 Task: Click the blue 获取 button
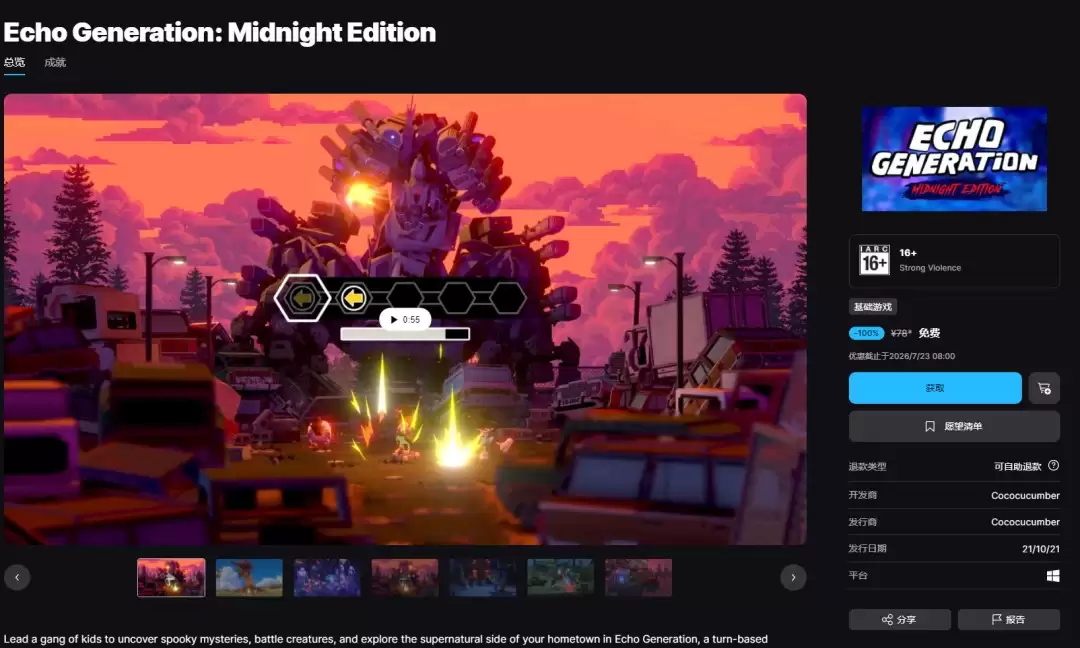935,388
